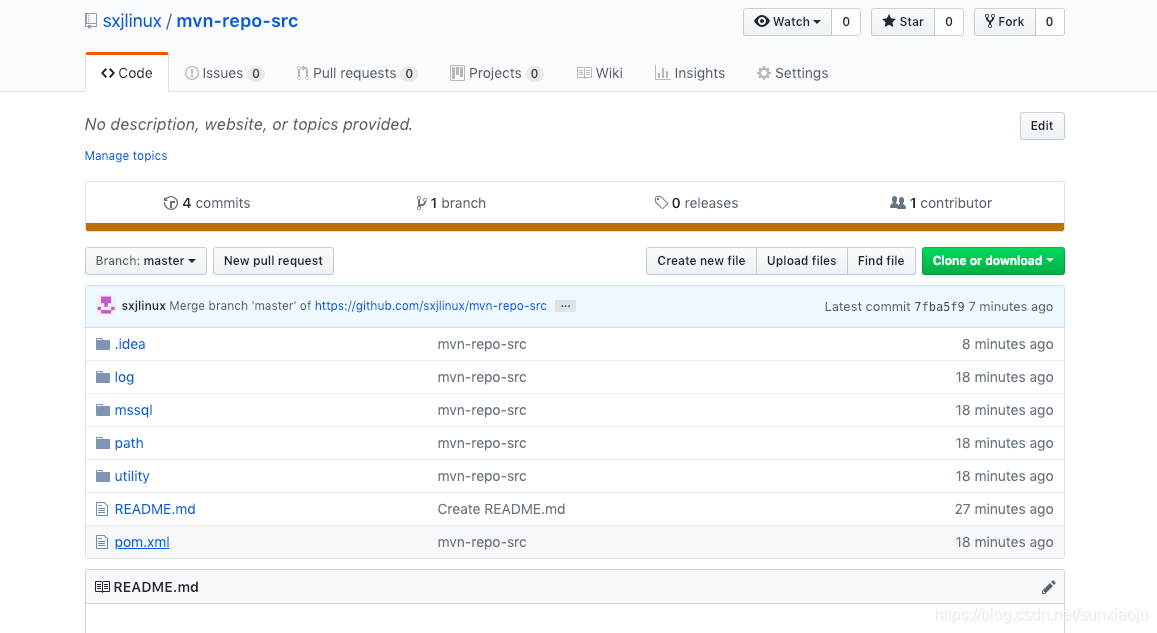Switch to the Code tab

point(127,73)
